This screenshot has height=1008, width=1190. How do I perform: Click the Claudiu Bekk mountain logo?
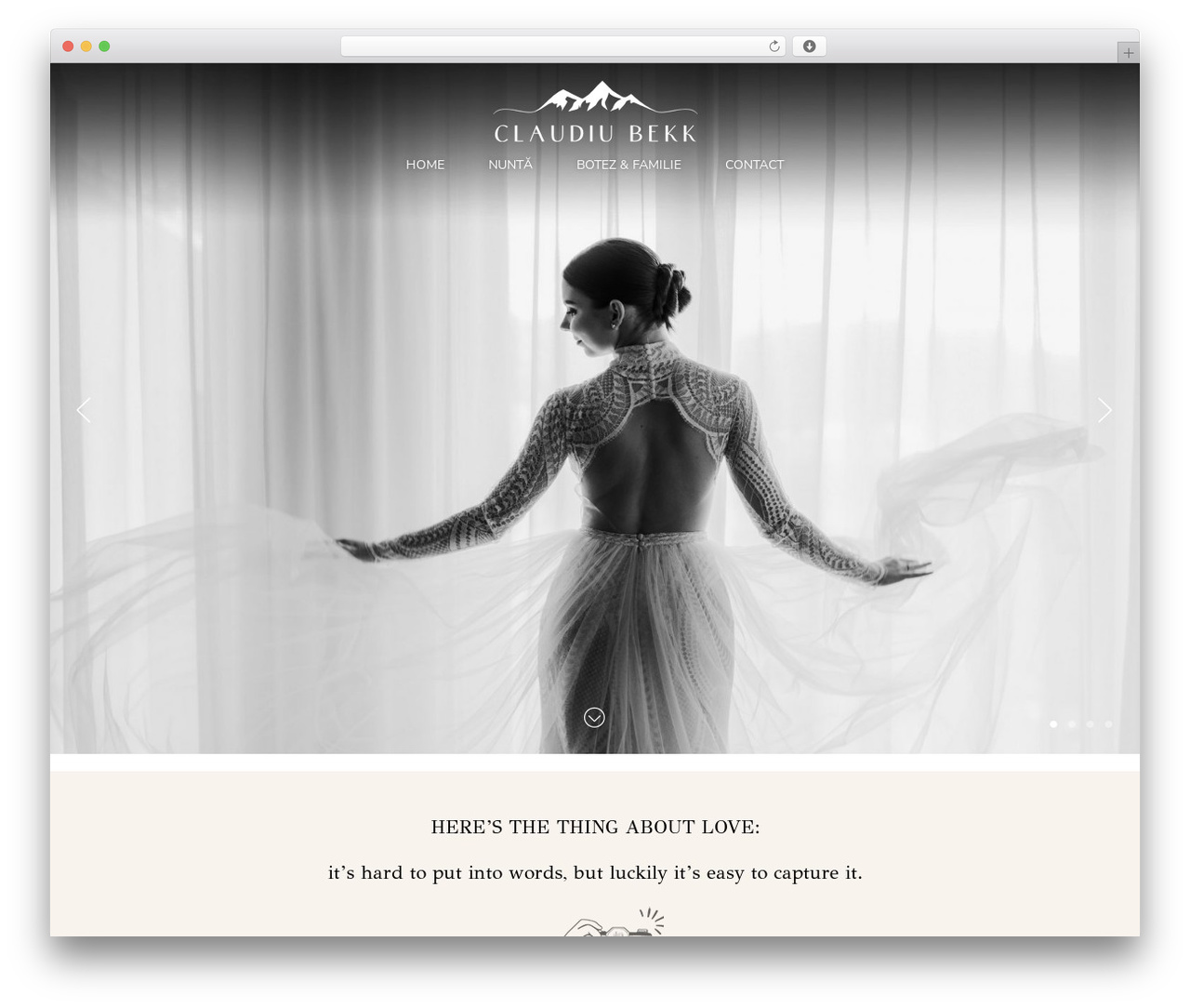[x=595, y=113]
